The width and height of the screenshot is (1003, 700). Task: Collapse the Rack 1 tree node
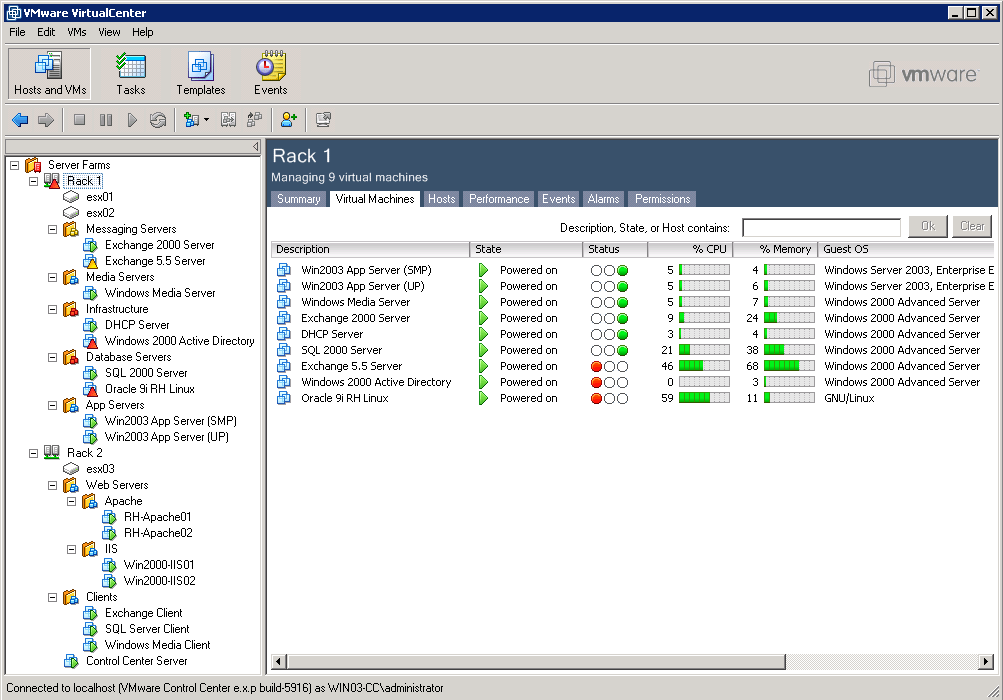pyautogui.click(x=33, y=181)
